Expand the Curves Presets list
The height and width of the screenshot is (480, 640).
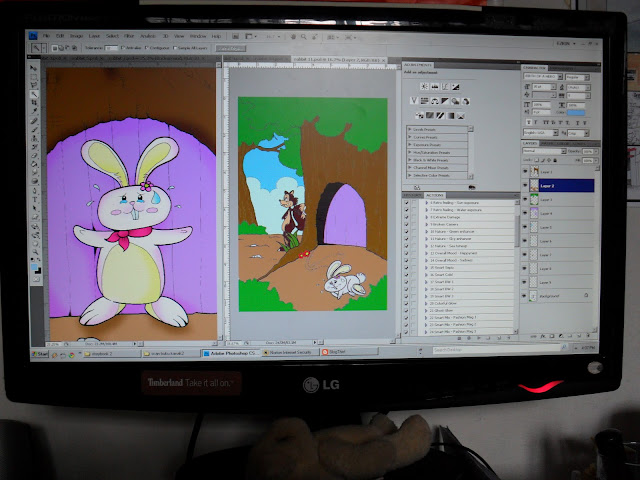410,137
